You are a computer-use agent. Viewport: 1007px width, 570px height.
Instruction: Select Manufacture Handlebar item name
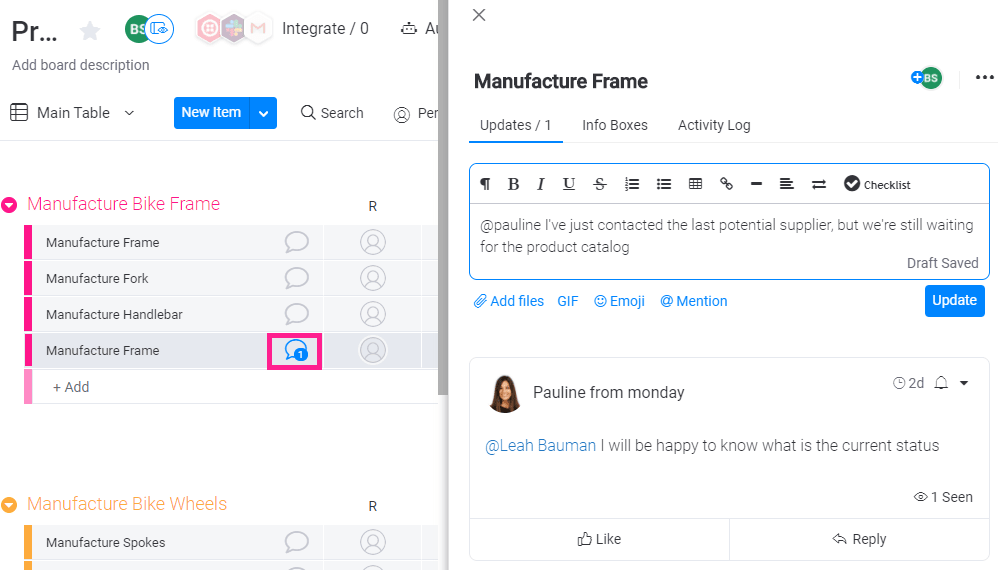click(x=114, y=315)
